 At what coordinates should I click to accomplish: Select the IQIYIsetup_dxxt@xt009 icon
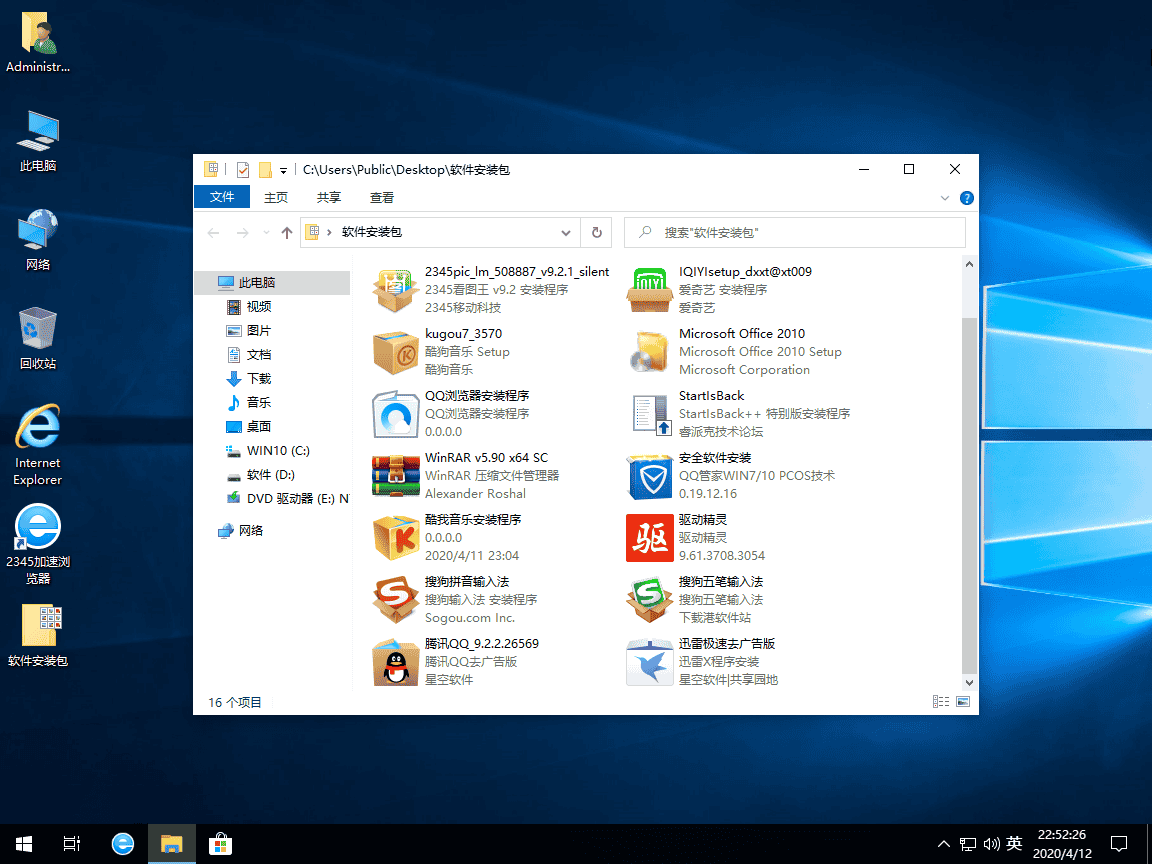point(649,289)
